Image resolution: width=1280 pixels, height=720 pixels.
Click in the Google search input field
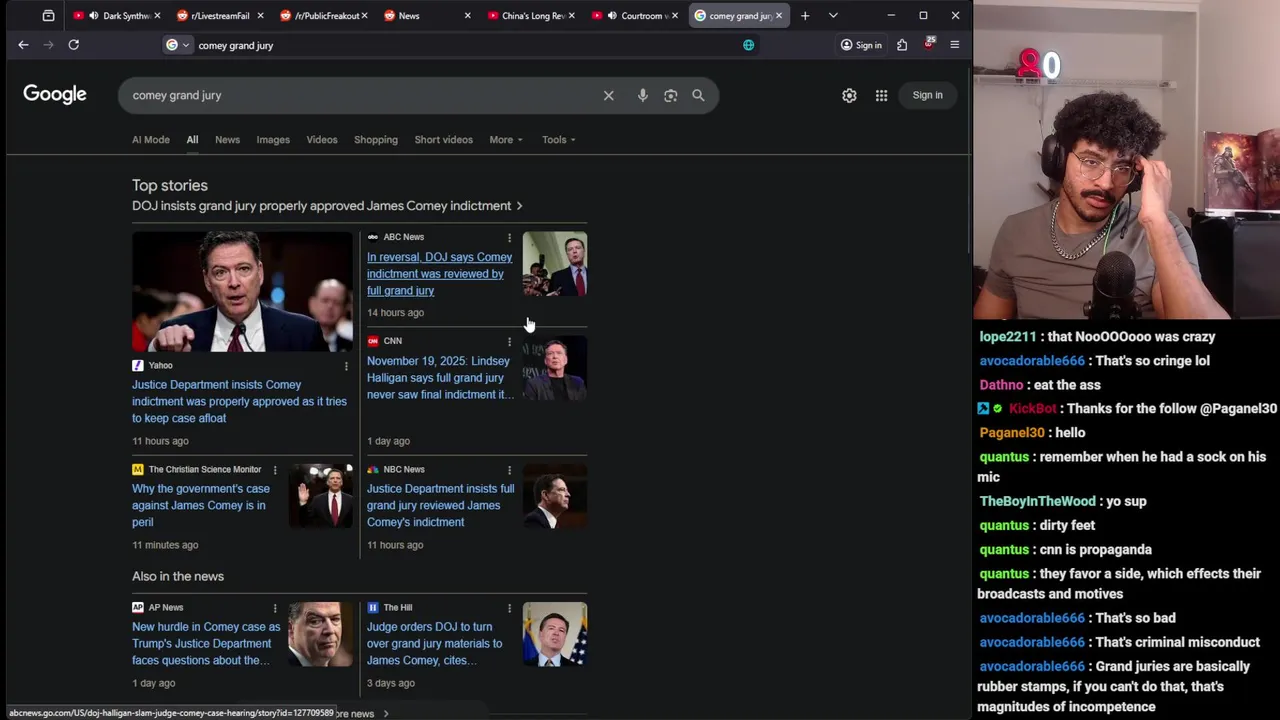(x=360, y=95)
